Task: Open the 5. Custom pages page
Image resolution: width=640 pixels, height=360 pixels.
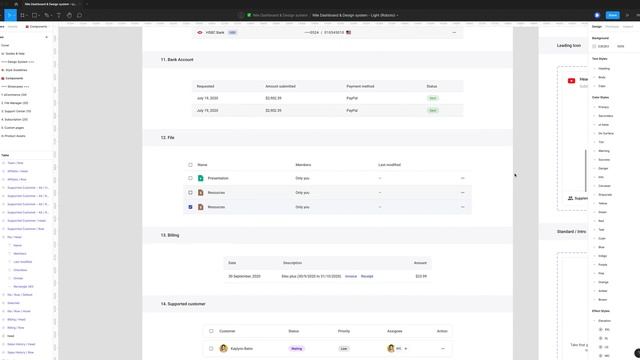Action: point(13,128)
